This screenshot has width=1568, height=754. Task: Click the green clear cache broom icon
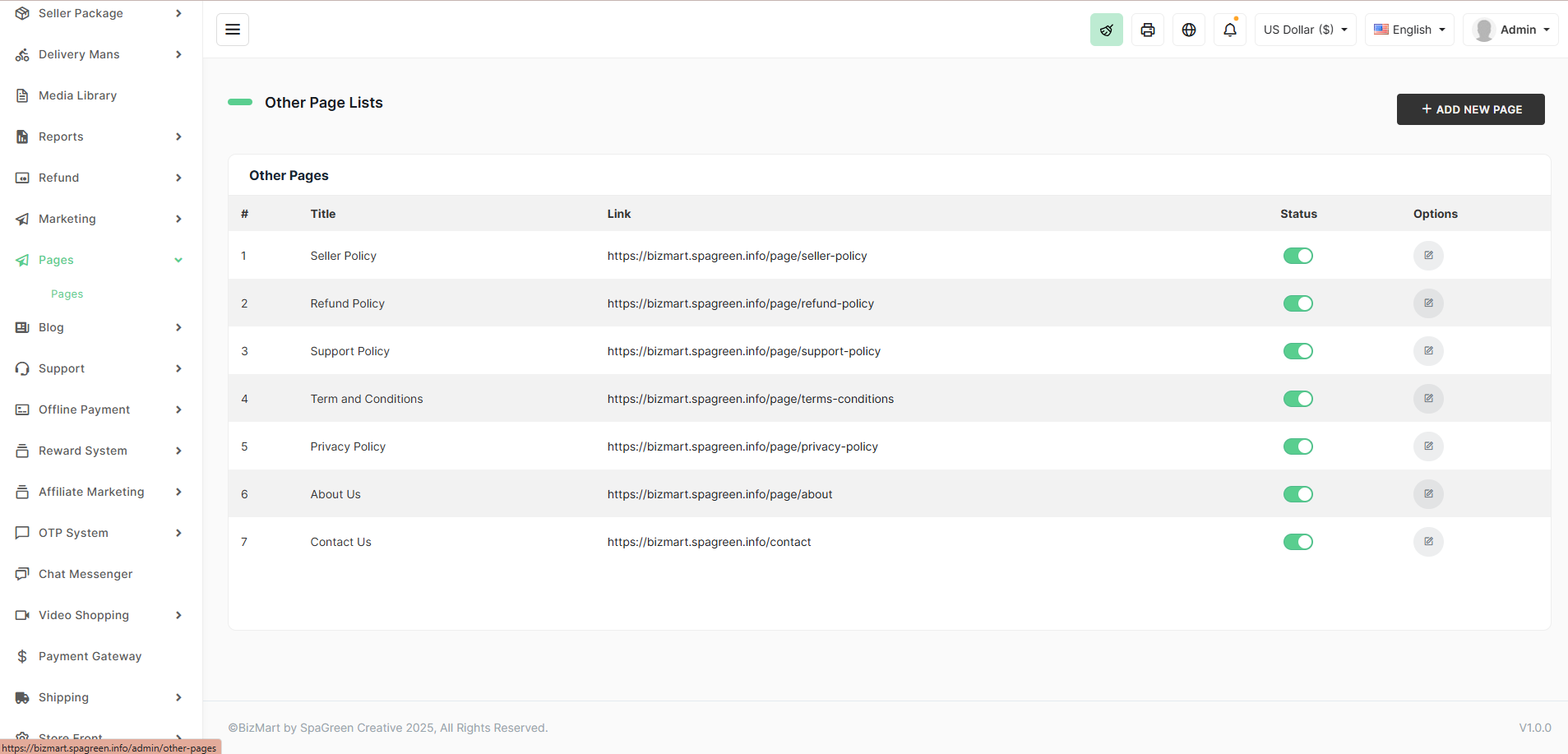[1106, 30]
